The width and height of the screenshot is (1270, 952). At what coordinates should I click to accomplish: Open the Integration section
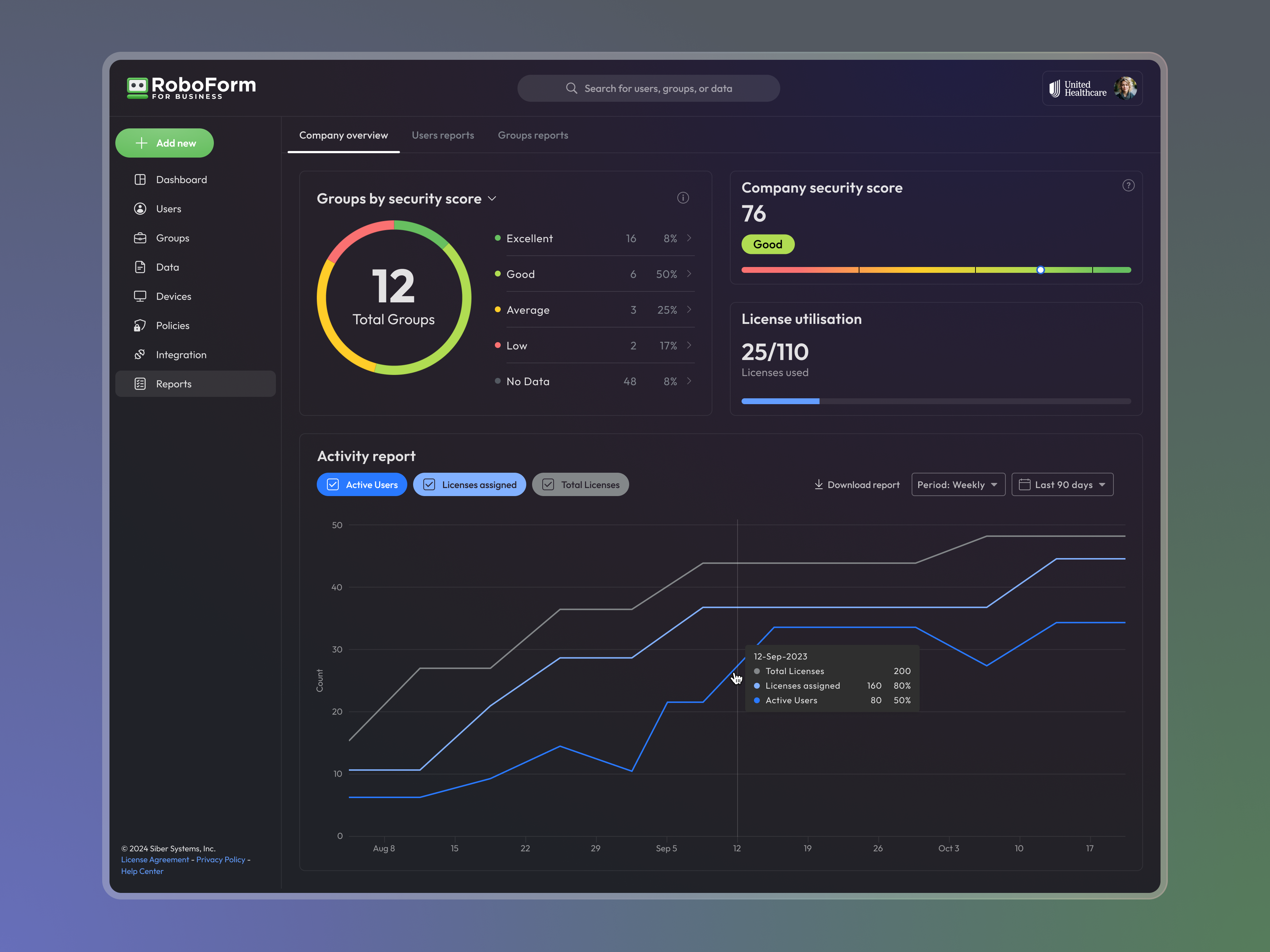pyautogui.click(x=181, y=355)
